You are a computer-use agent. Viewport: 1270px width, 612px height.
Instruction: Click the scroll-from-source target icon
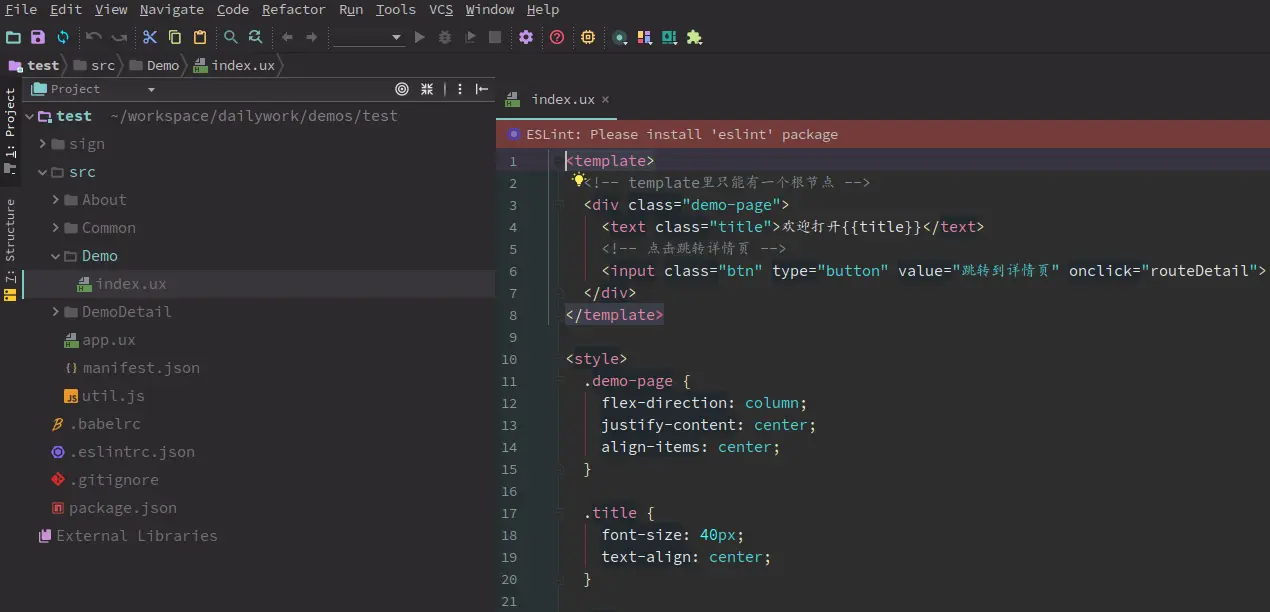402,89
